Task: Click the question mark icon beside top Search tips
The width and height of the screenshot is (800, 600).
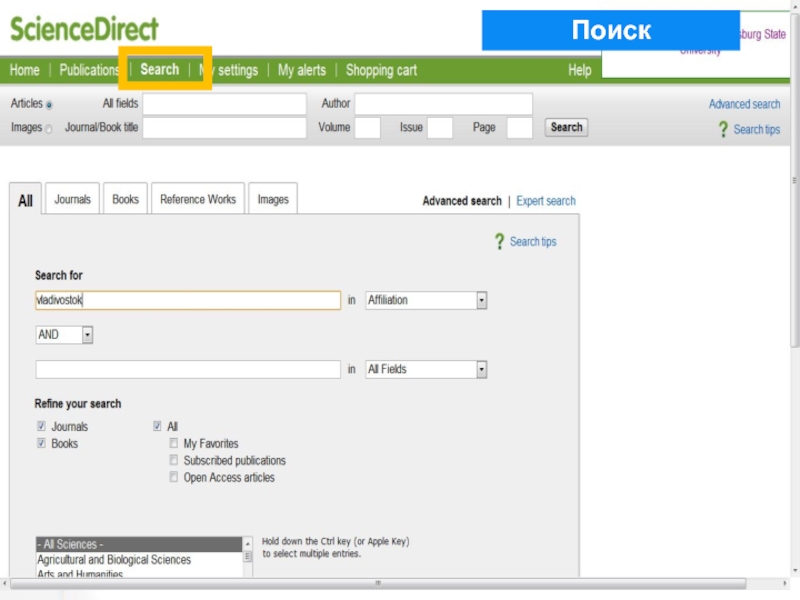Action: pos(723,129)
